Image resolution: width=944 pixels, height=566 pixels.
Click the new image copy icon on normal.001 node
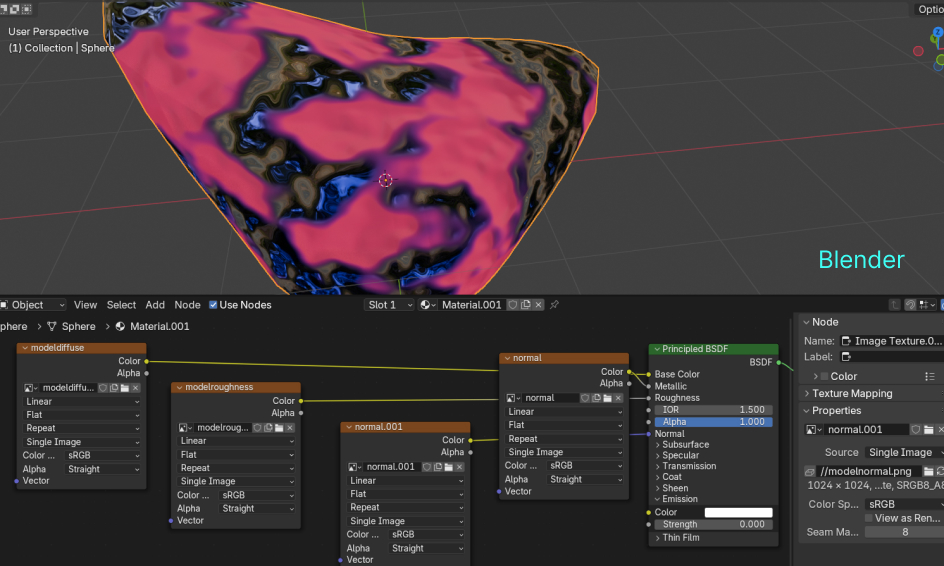(x=439, y=467)
